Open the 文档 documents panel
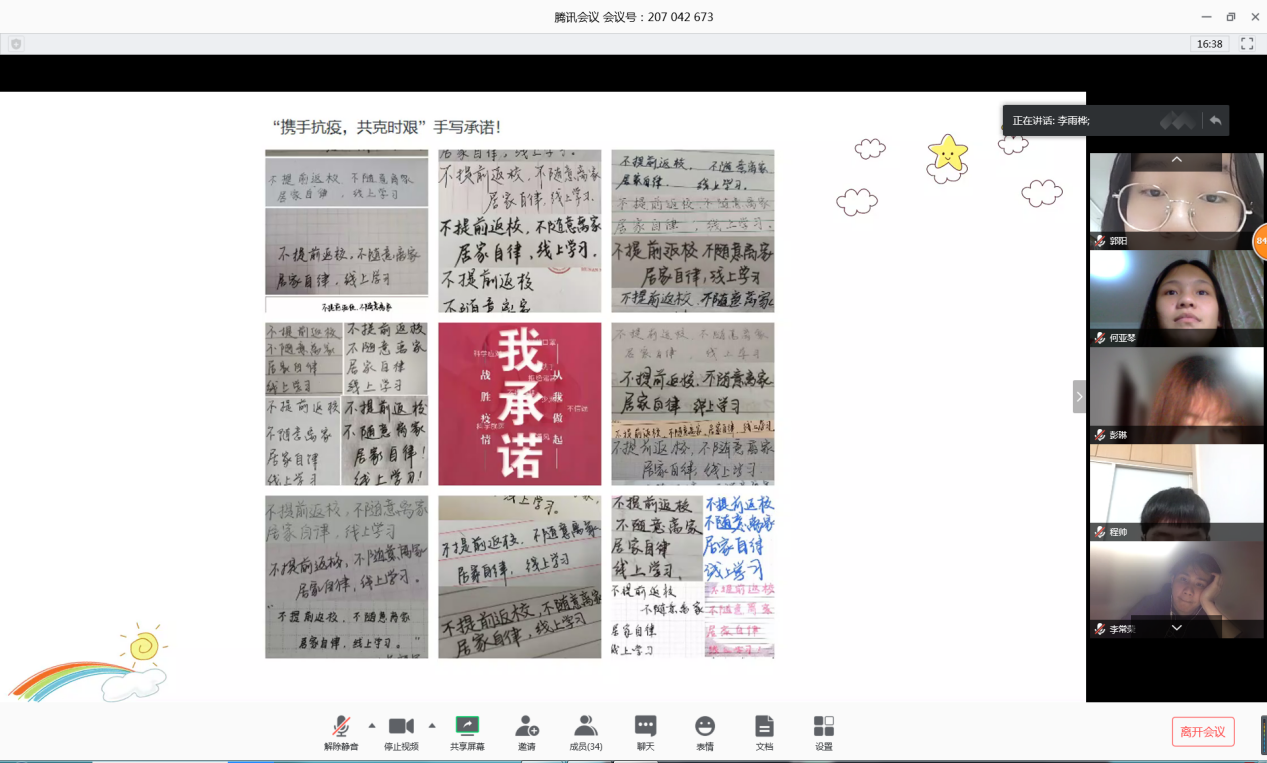Image resolution: width=1267 pixels, height=763 pixels. tap(764, 732)
